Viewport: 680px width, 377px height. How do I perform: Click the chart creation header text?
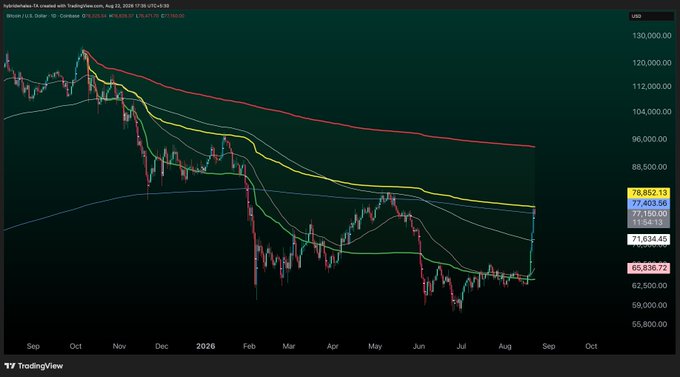(x=86, y=6)
